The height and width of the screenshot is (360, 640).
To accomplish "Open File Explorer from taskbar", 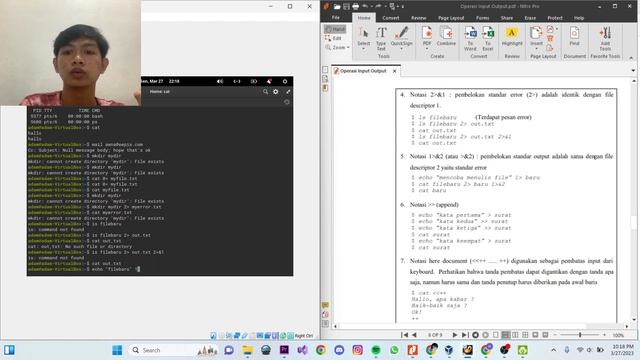I will pyautogui.click(x=247, y=350).
